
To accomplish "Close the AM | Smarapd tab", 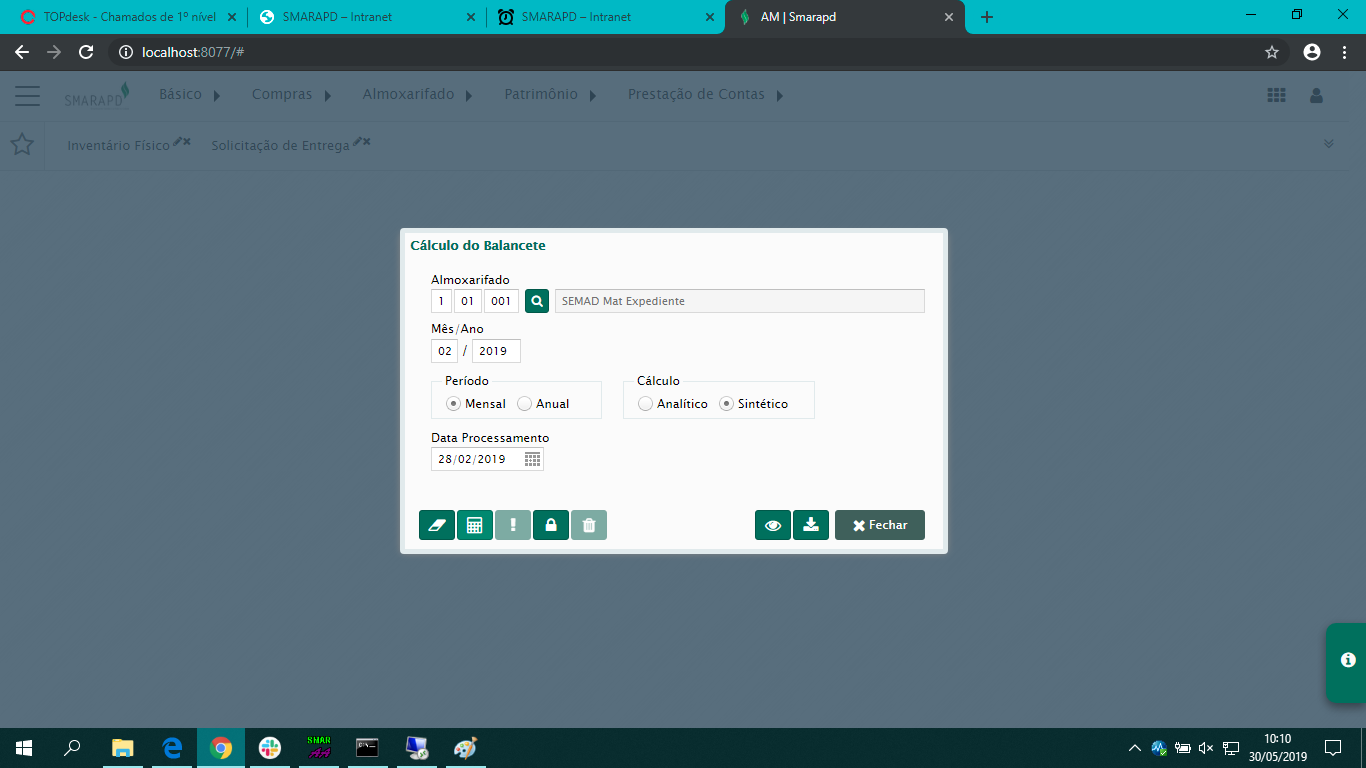I will tap(950, 17).
